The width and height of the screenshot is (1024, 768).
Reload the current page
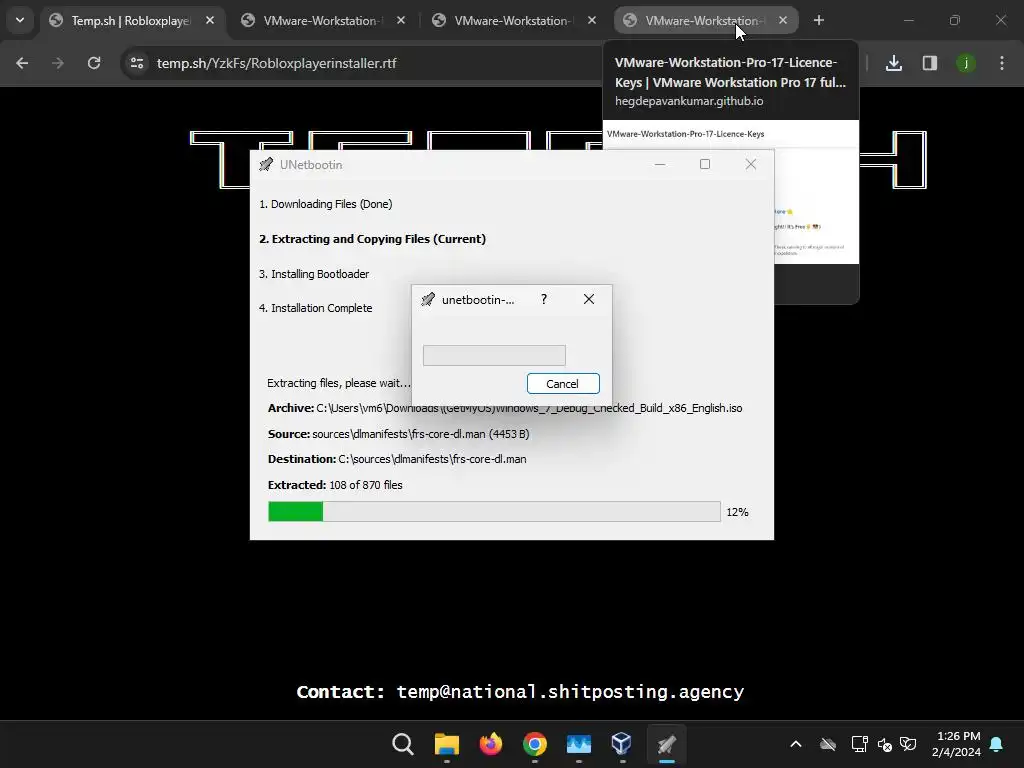pos(94,63)
